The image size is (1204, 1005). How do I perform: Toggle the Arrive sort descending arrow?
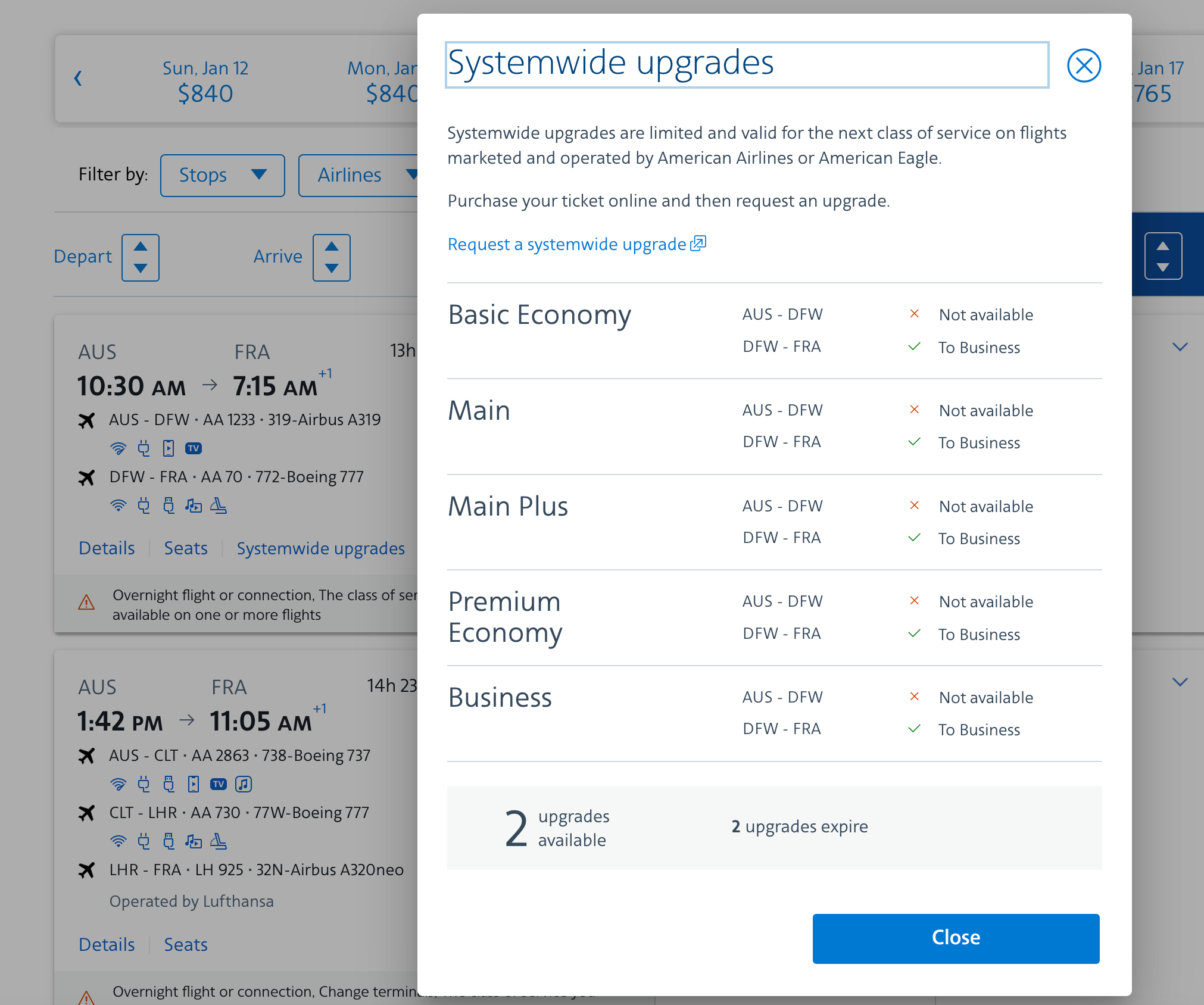click(332, 268)
